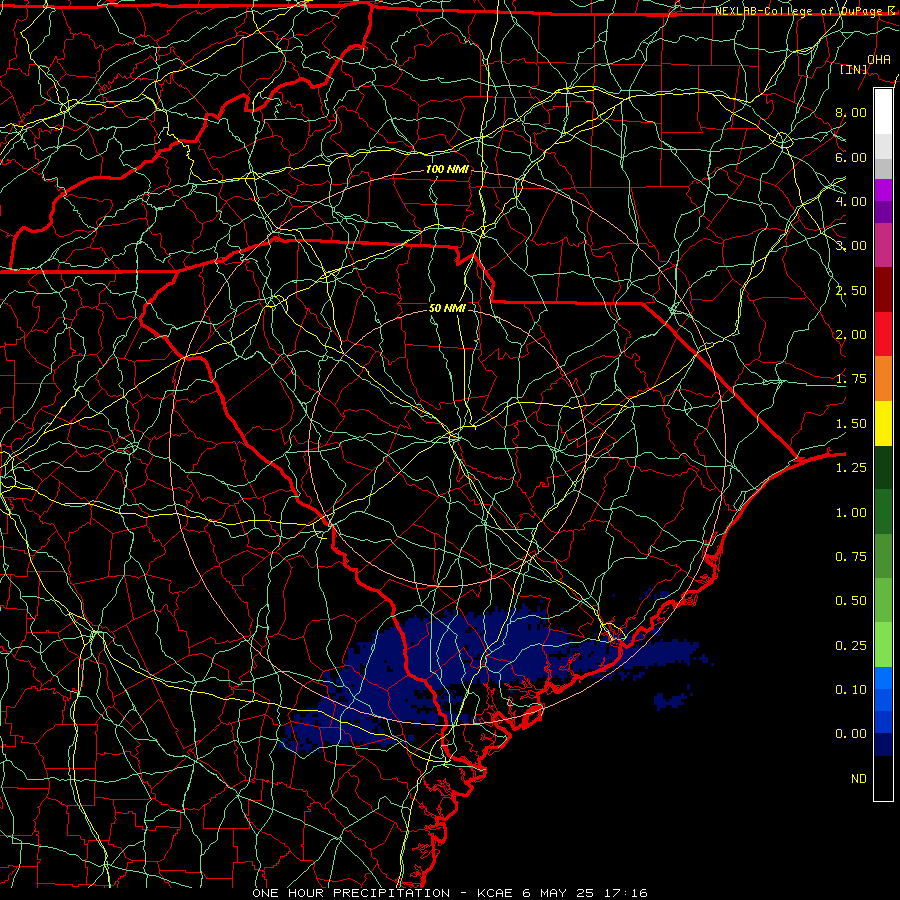Click the "4.00" legend value

851,201
